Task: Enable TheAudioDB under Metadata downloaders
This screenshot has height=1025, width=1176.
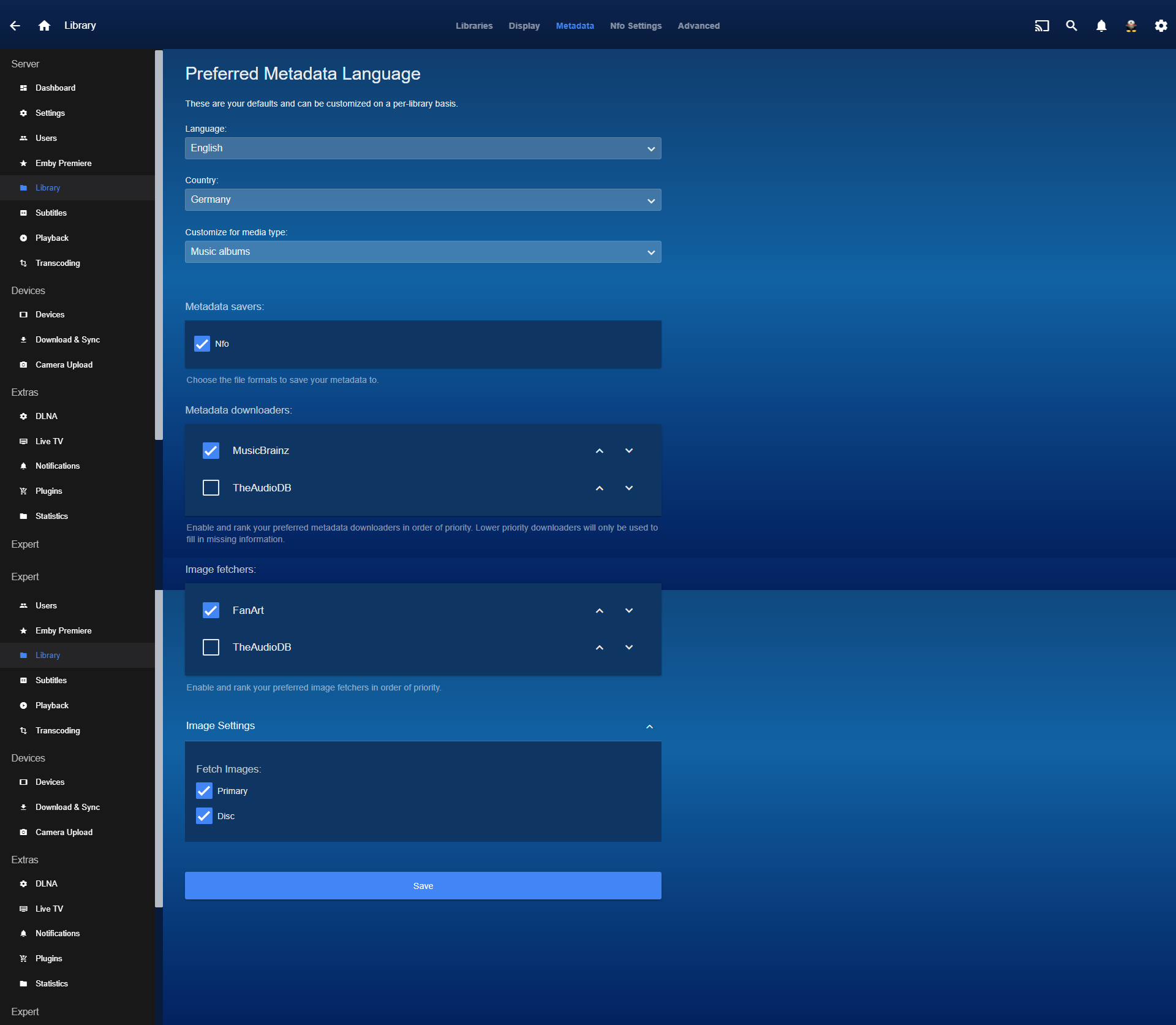Action: 211,488
